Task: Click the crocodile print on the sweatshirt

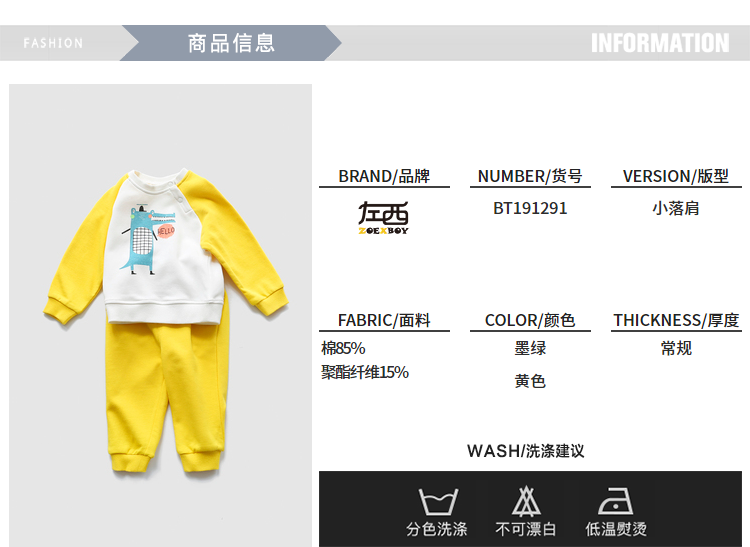Action: (x=145, y=238)
